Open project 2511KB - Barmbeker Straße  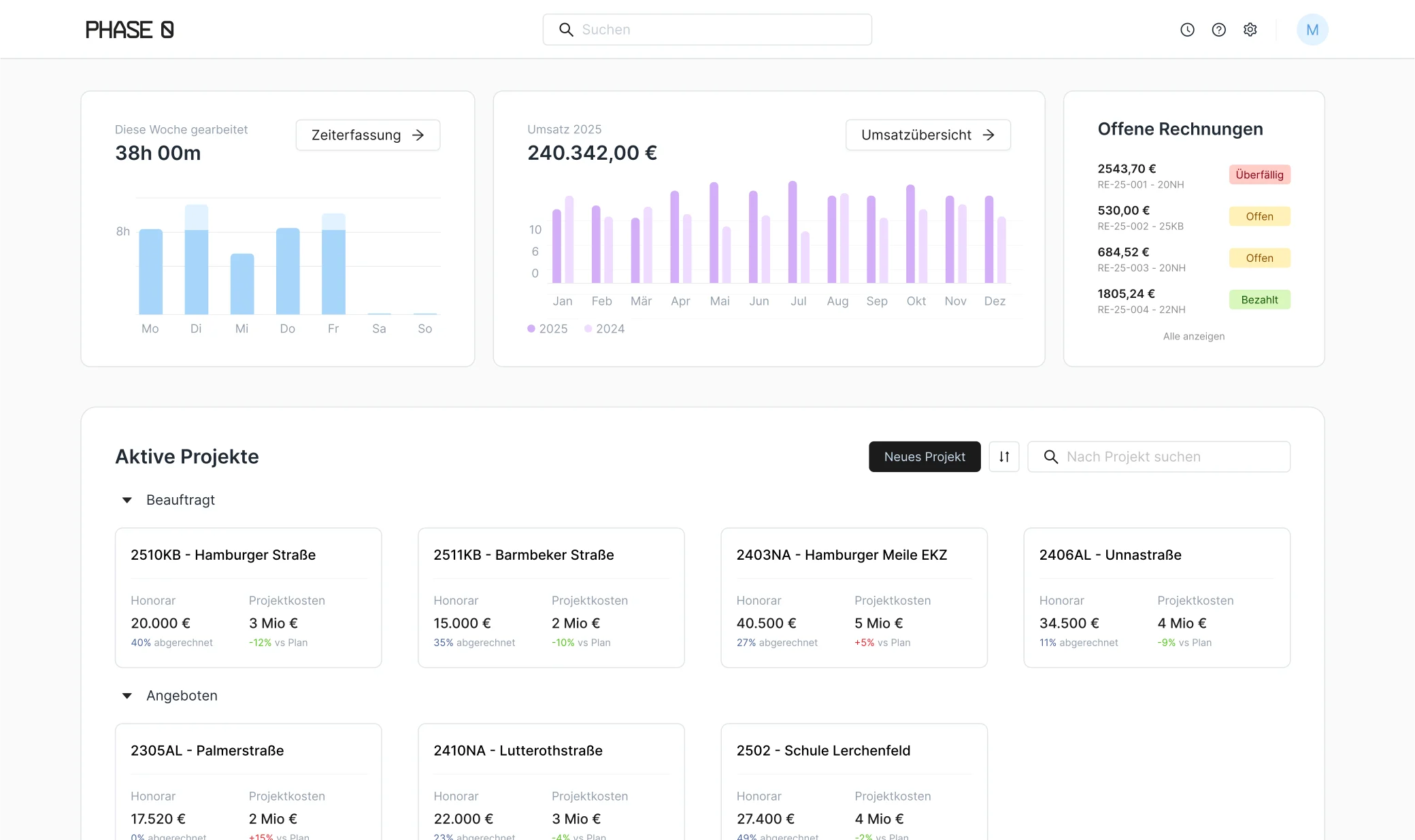coord(551,598)
